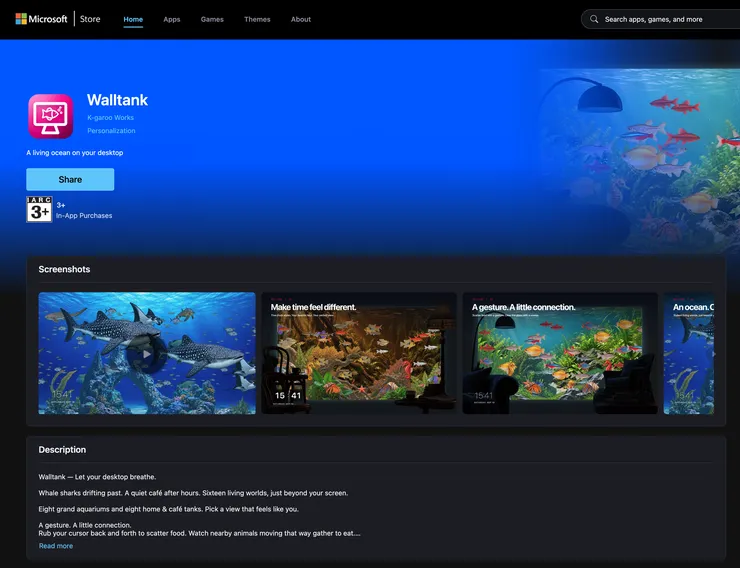
Task: Open K-garoo Works publisher link
Action: click(110, 117)
